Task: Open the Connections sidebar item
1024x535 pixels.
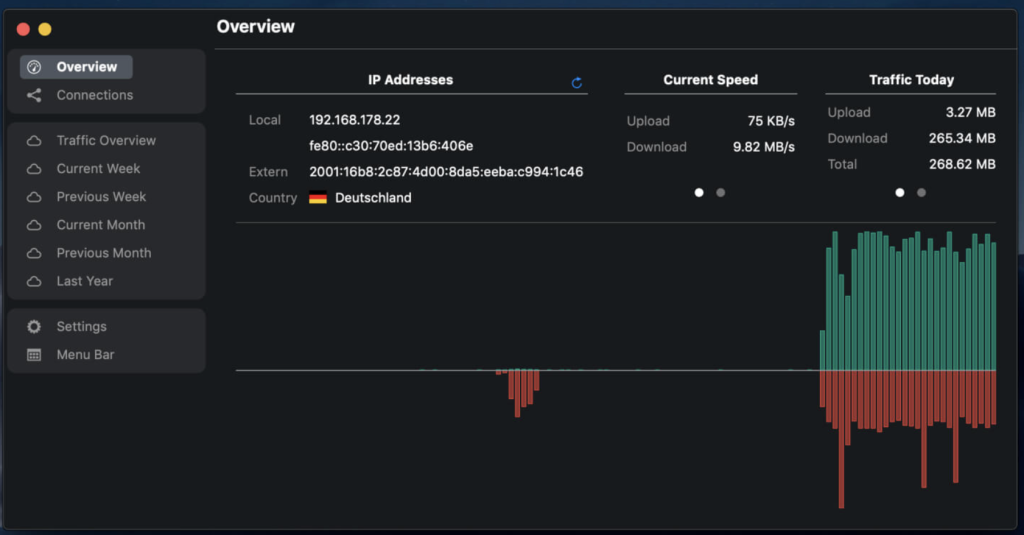Action: click(95, 95)
